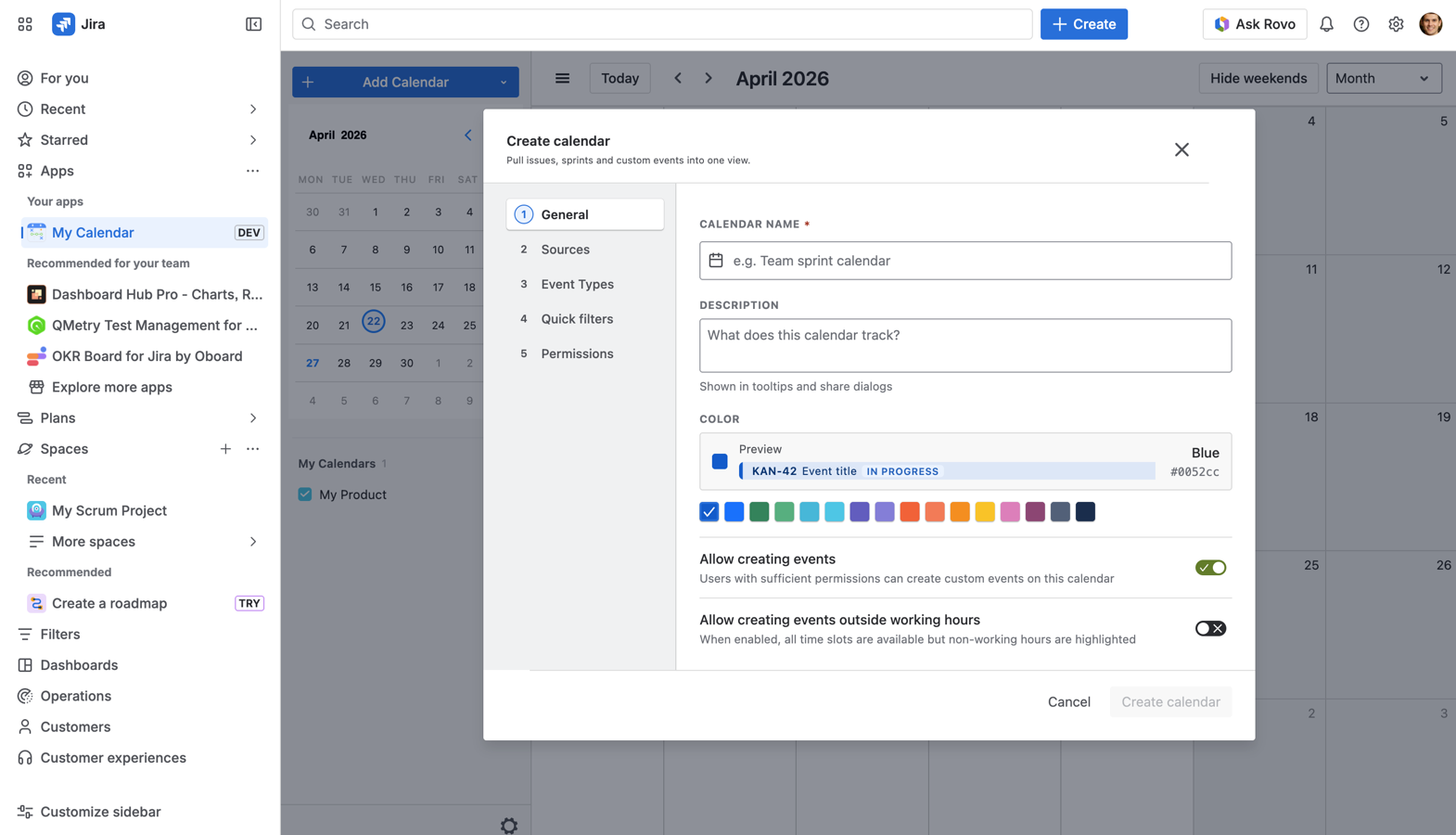Pick the yellow color swatch
This screenshot has width=1456, height=835.
point(985,512)
